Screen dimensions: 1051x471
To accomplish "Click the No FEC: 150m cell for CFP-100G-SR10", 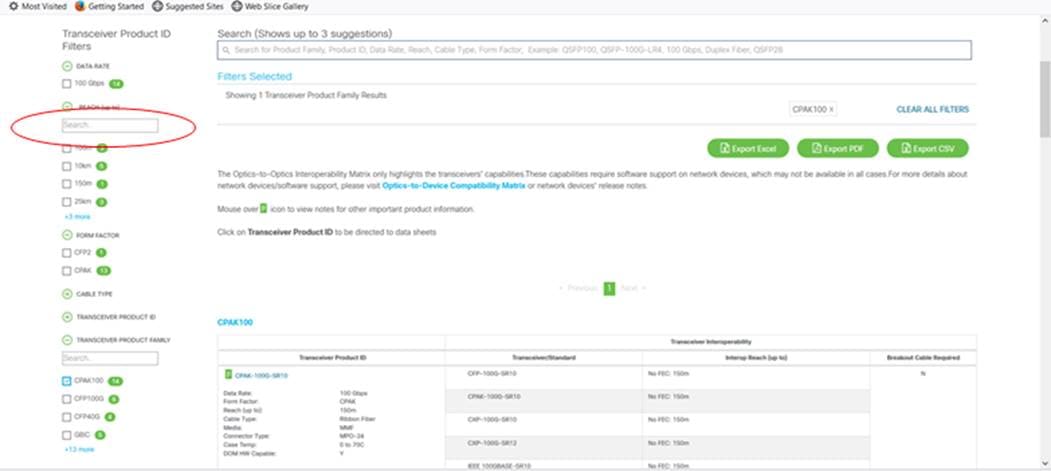I will tap(756, 378).
